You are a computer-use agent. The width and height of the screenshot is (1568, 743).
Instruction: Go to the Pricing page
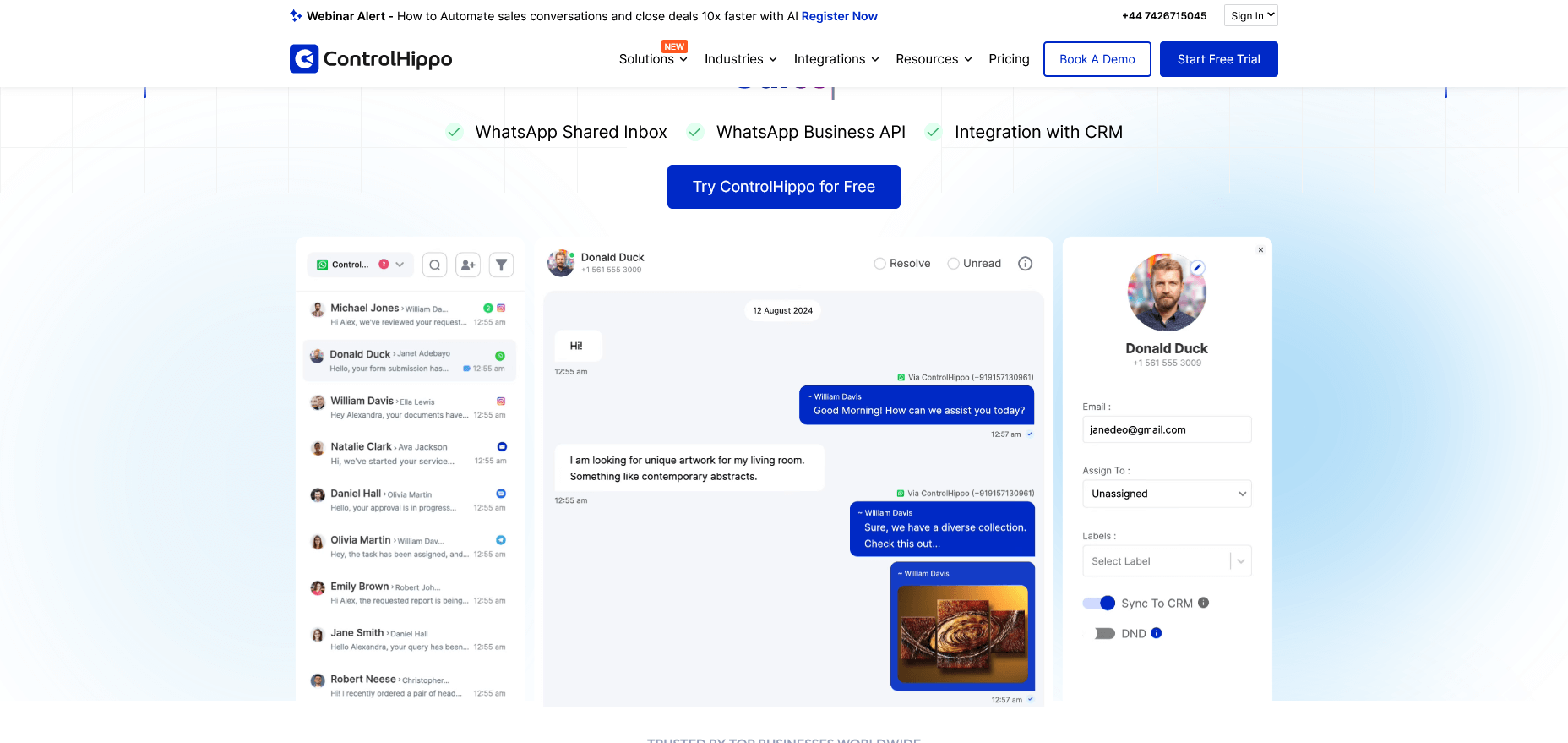click(1009, 59)
